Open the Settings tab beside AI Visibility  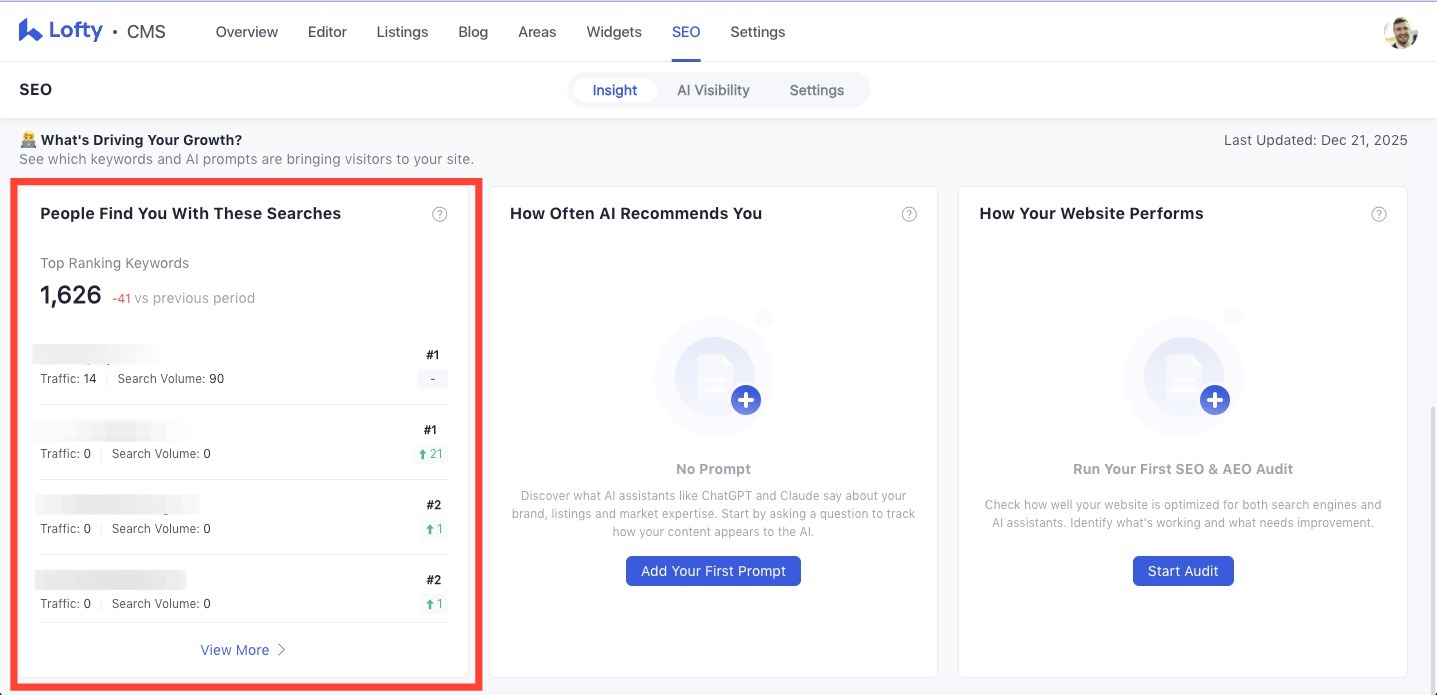point(816,90)
